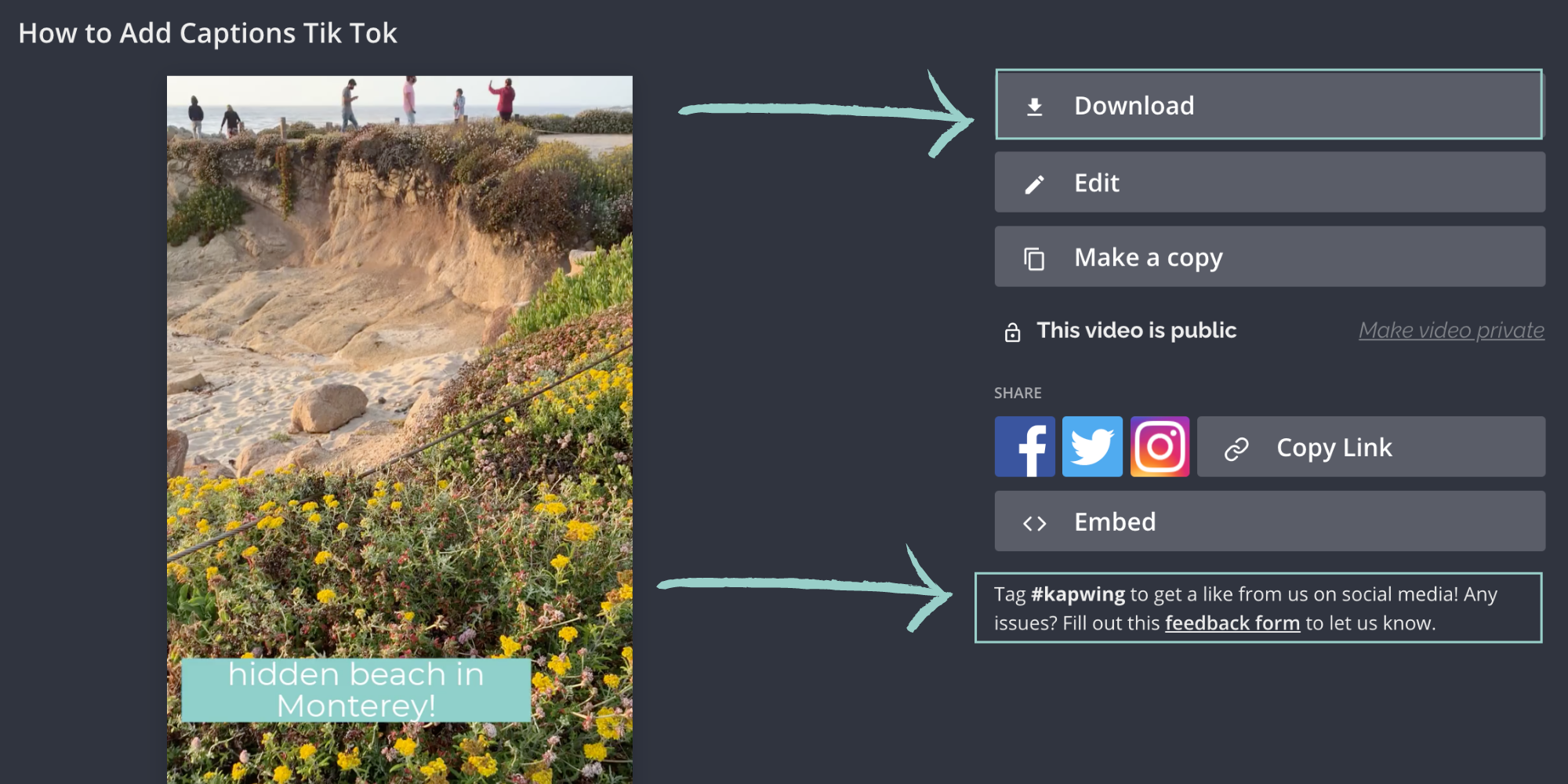Click the 'How to Add Captions Tik Tok' title
Screen dimensions: 1568x784
point(208,34)
